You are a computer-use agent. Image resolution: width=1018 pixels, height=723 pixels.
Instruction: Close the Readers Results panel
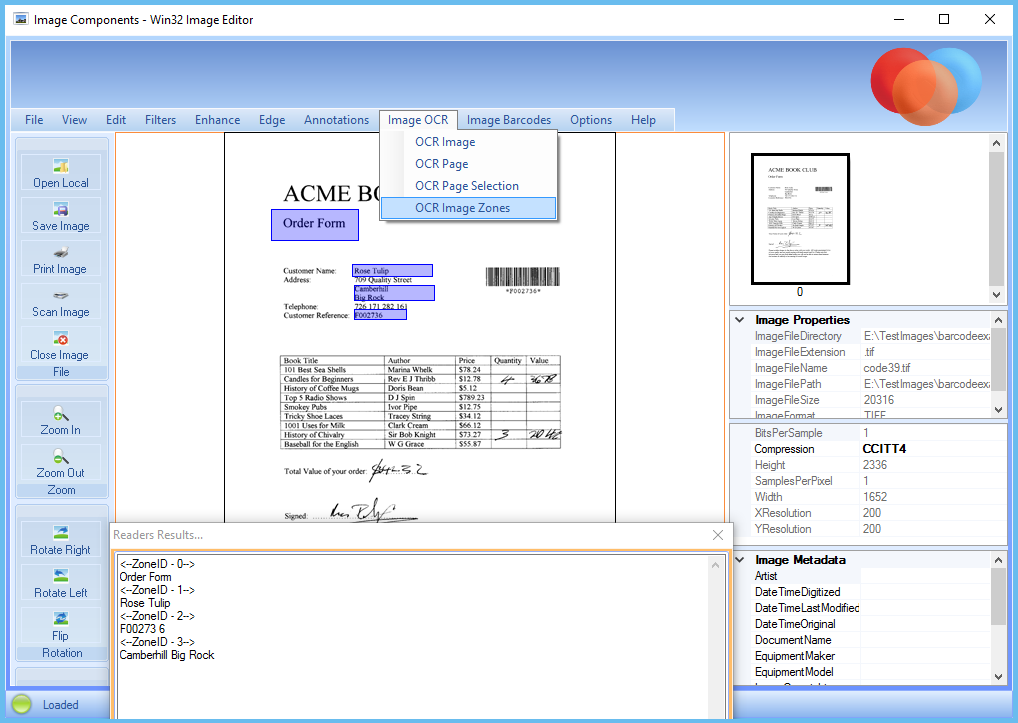(x=717, y=535)
